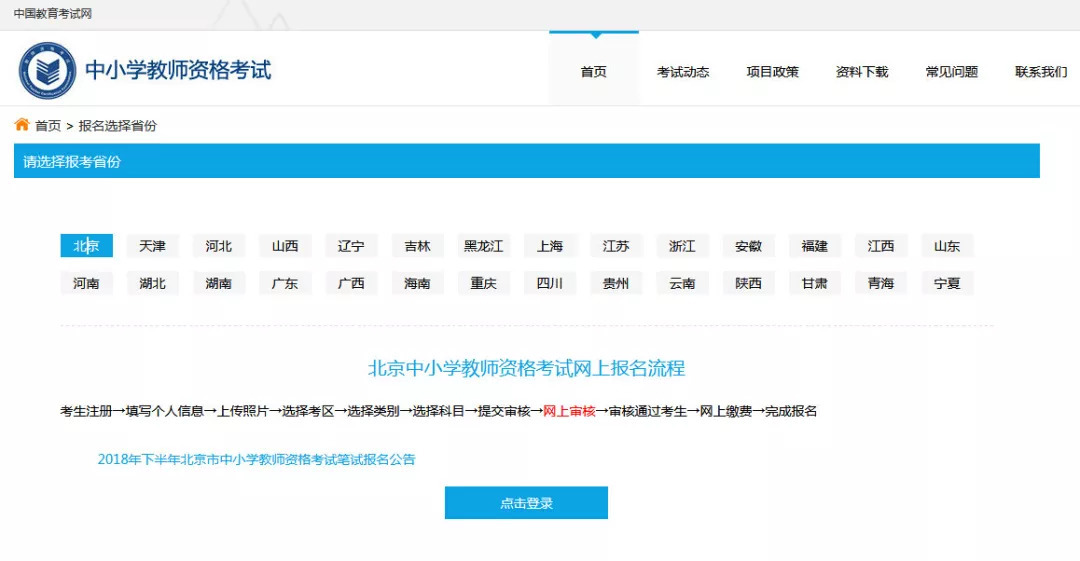Open the 考试动态 menu item
1080x561 pixels.
coord(683,72)
